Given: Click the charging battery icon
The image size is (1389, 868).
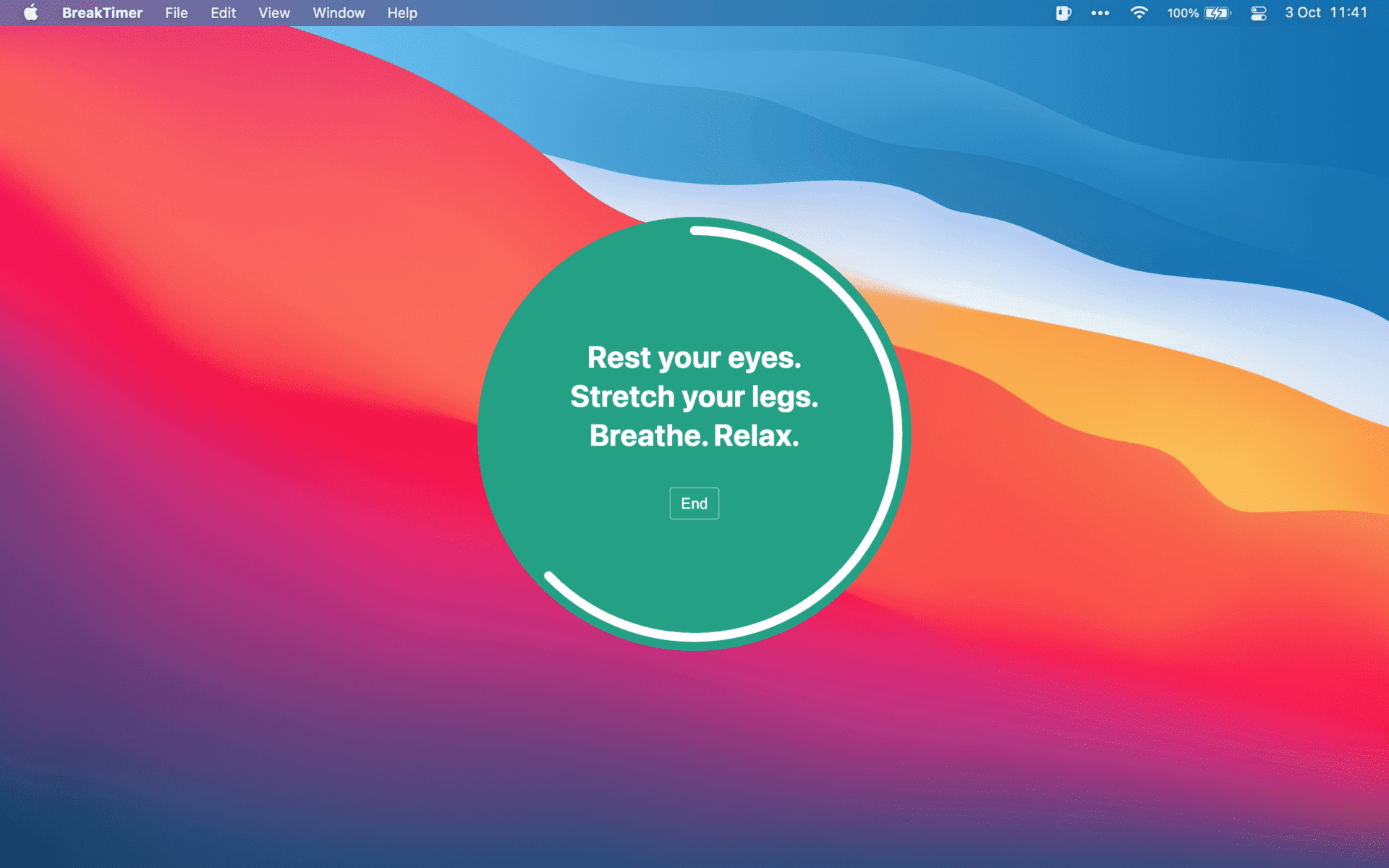Looking at the screenshot, I should pos(1218,13).
